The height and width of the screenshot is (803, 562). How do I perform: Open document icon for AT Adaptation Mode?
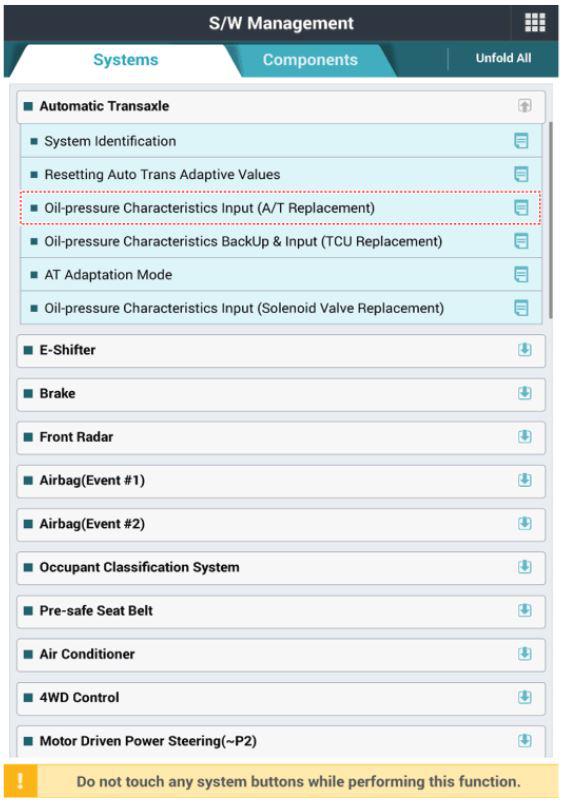[521, 274]
